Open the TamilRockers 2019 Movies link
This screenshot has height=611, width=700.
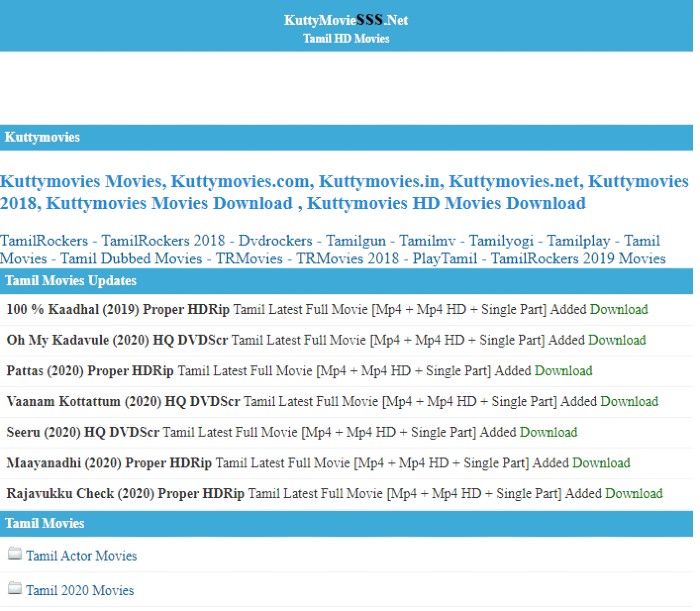(578, 258)
